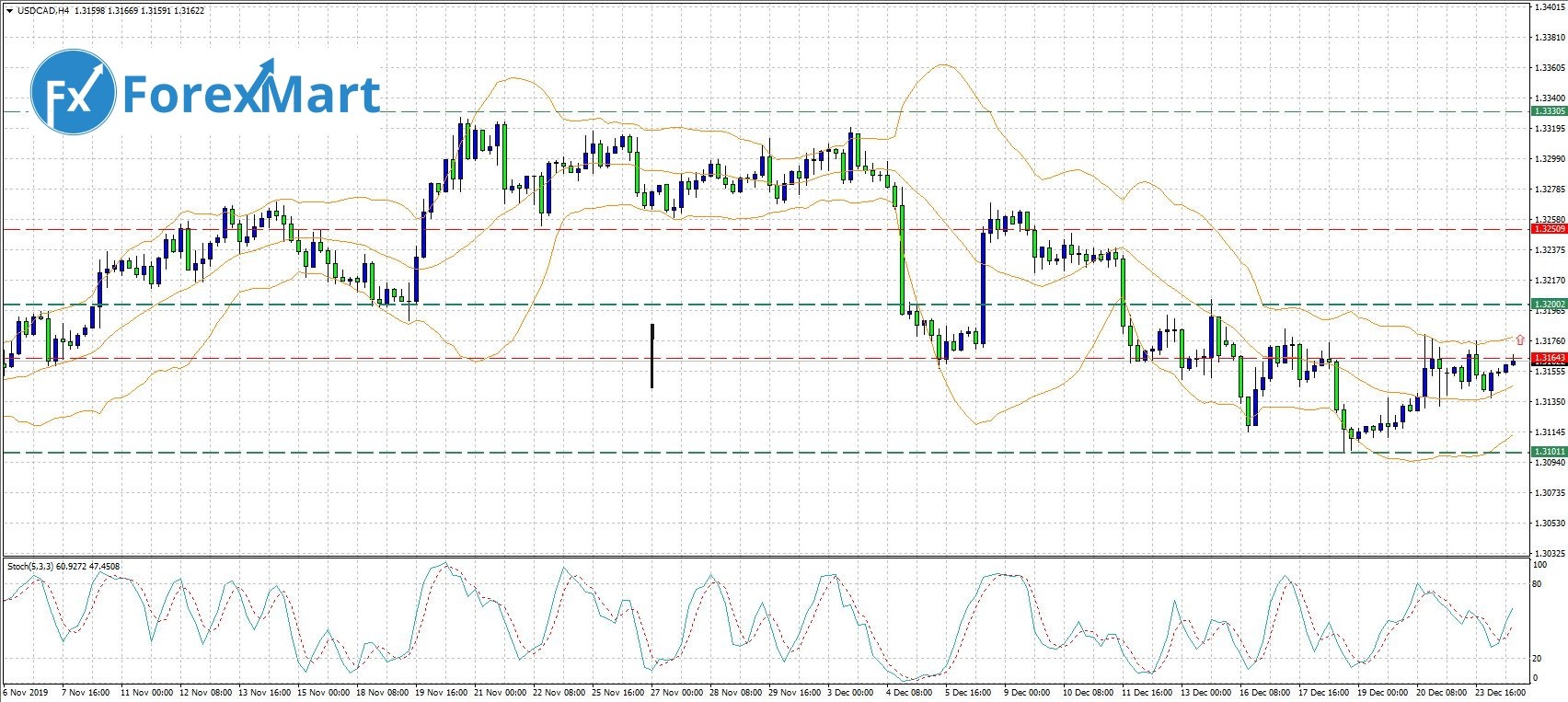Click the 1.30325 bottom price scale value
Screen dimensions: 1568x702
coord(1550,553)
